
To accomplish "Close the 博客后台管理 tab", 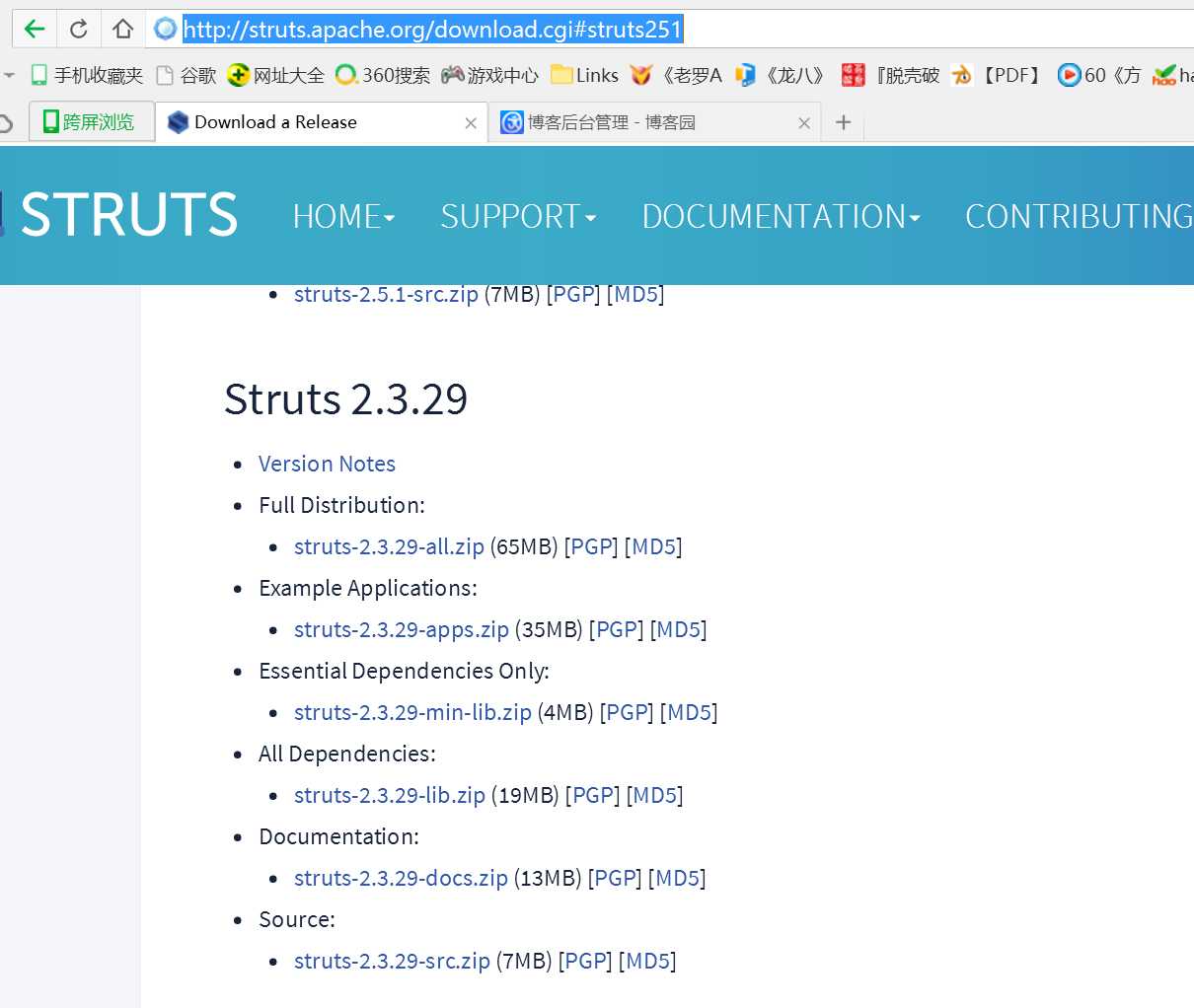I will pos(804,123).
